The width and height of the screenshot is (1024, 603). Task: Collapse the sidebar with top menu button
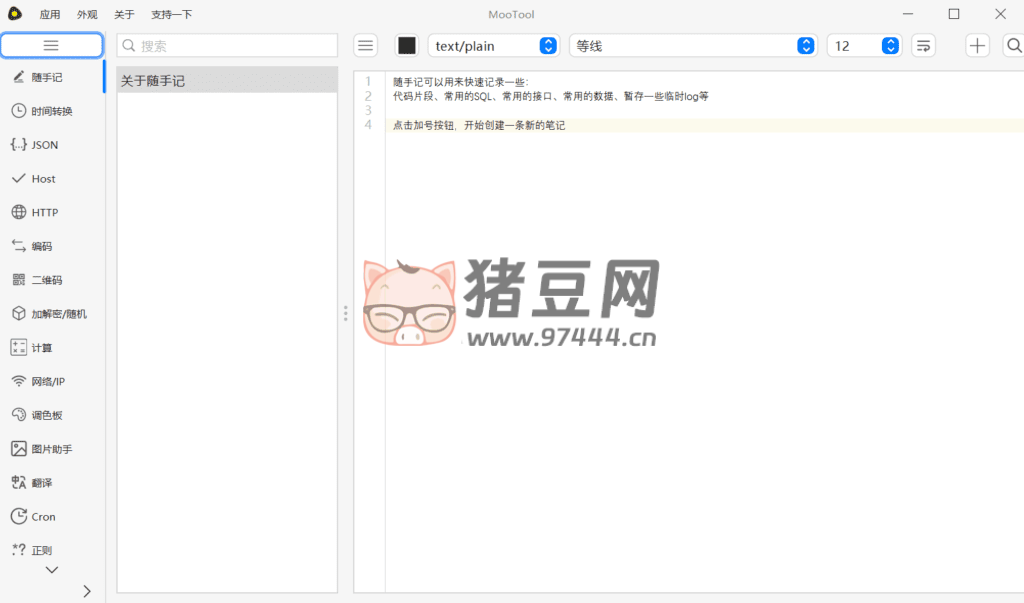click(52, 46)
